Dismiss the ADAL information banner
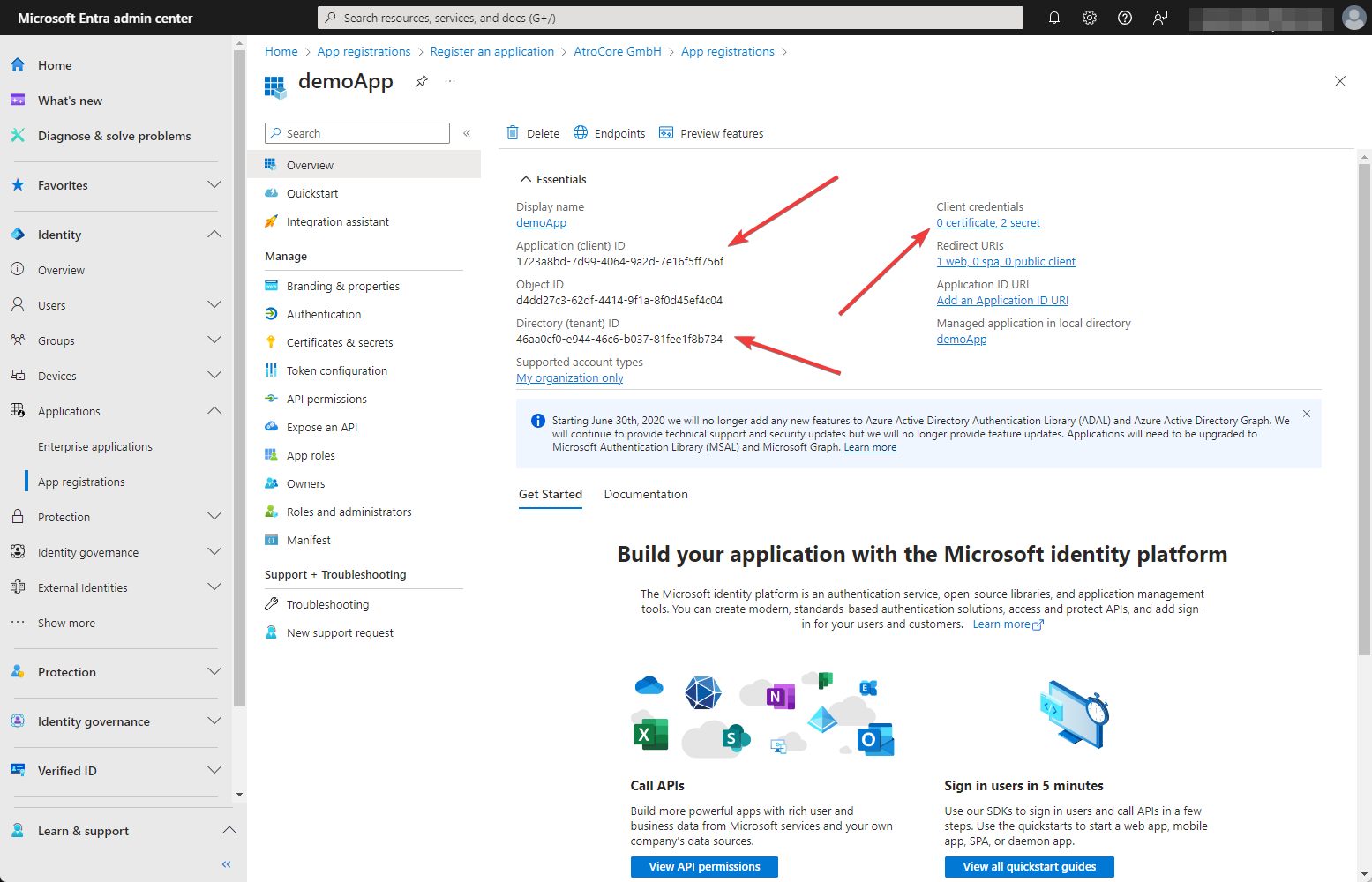1372x882 pixels. pos(1307,414)
